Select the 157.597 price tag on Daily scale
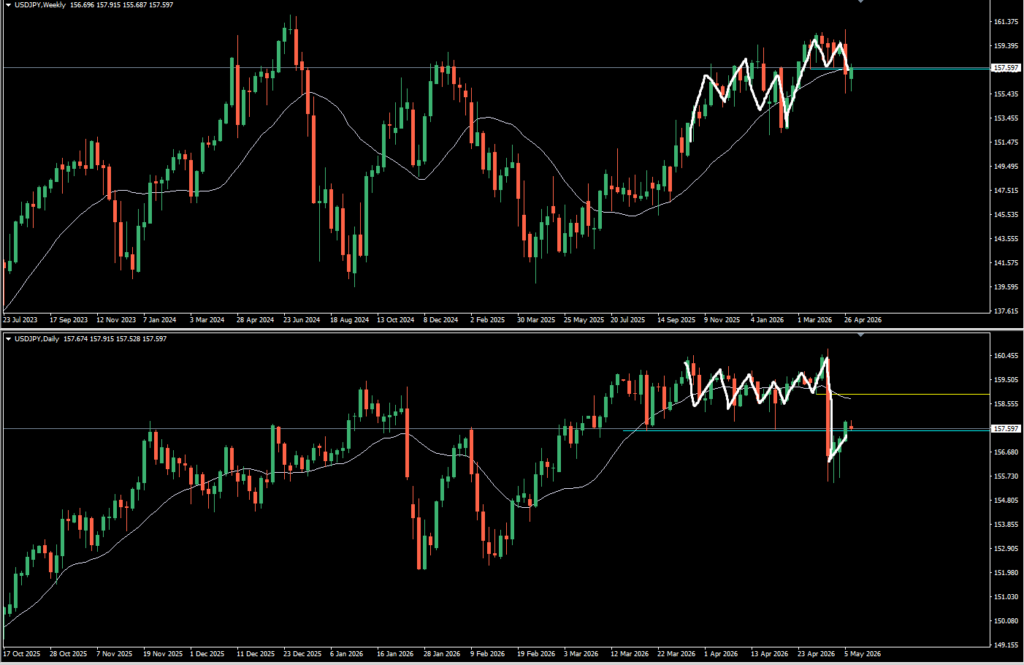Screen dimensions: 1024x665 click(x=1006, y=429)
